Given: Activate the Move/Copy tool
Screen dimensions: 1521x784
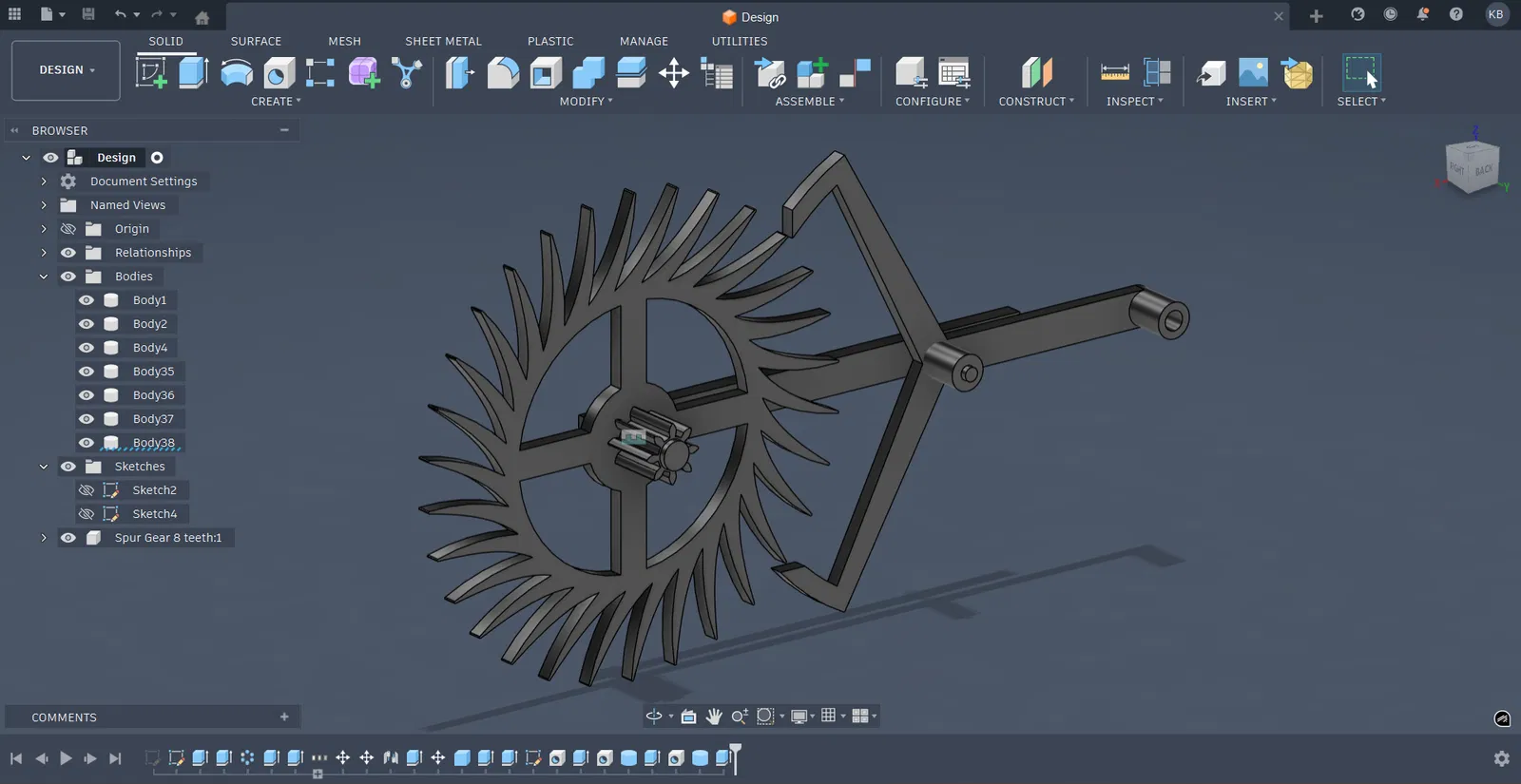Looking at the screenshot, I should [673, 73].
